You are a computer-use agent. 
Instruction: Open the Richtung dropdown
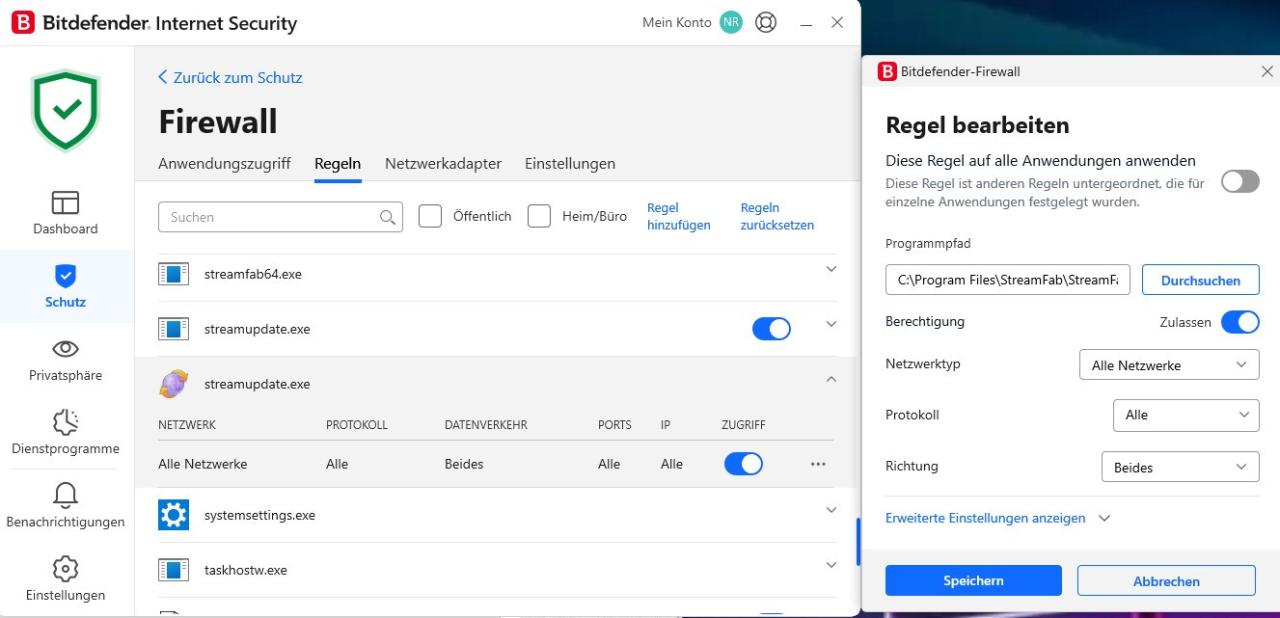point(1180,467)
